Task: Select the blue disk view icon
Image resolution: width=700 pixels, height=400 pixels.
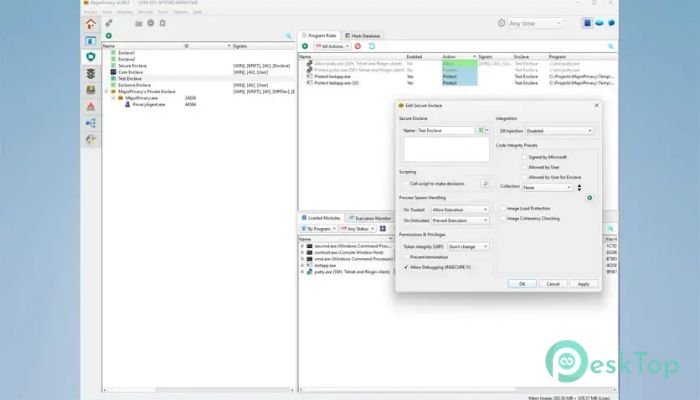Action: tap(600, 23)
